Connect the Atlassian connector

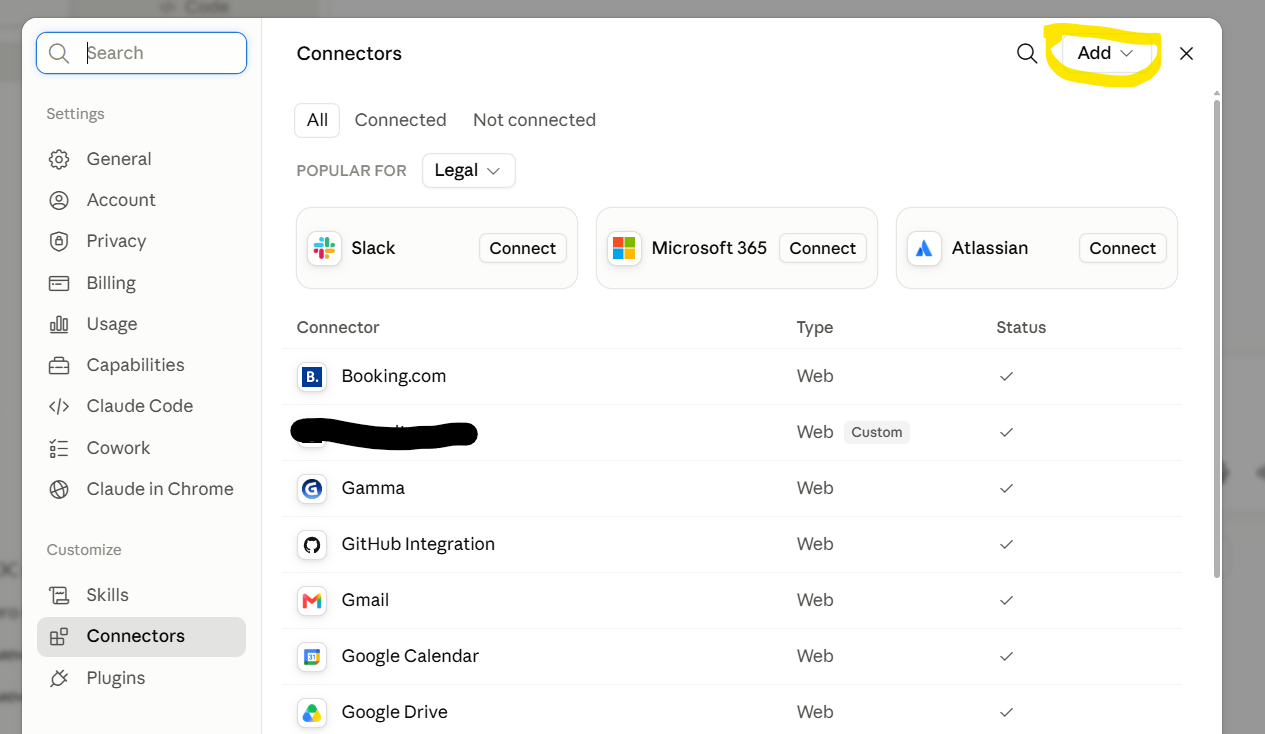(1123, 248)
